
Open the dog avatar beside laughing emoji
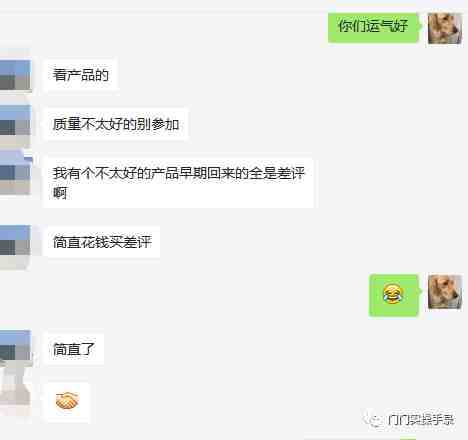445,292
